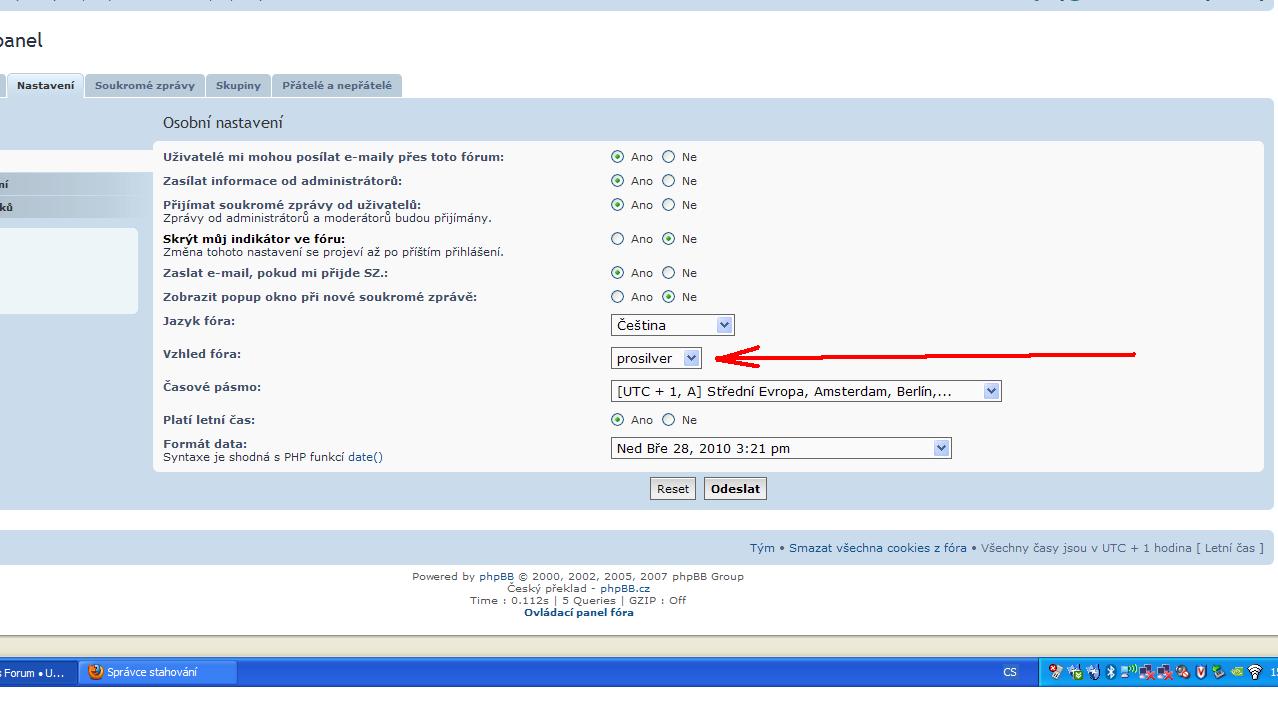
Task: Click the NVIDIA tray icon
Action: (x=1238, y=672)
